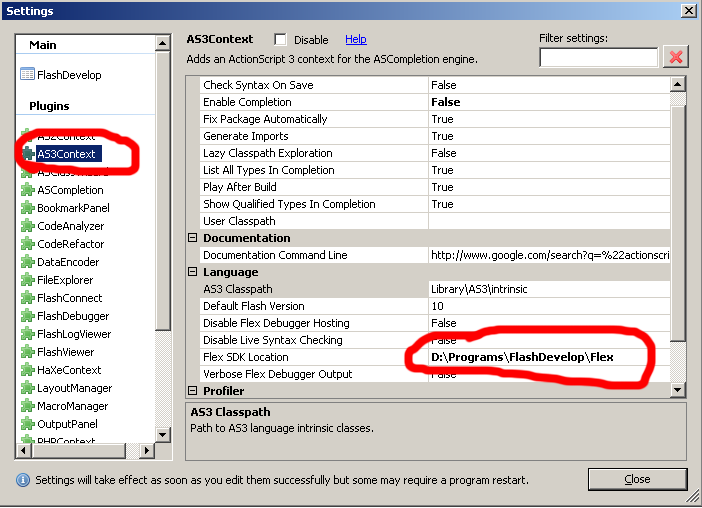Close the Settings dialog window
The width and height of the screenshot is (702, 508).
pos(688,10)
